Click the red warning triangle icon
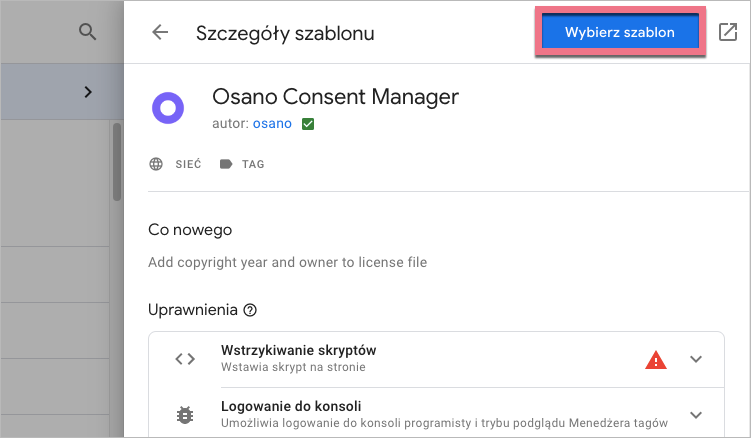751x438 pixels. click(655, 359)
